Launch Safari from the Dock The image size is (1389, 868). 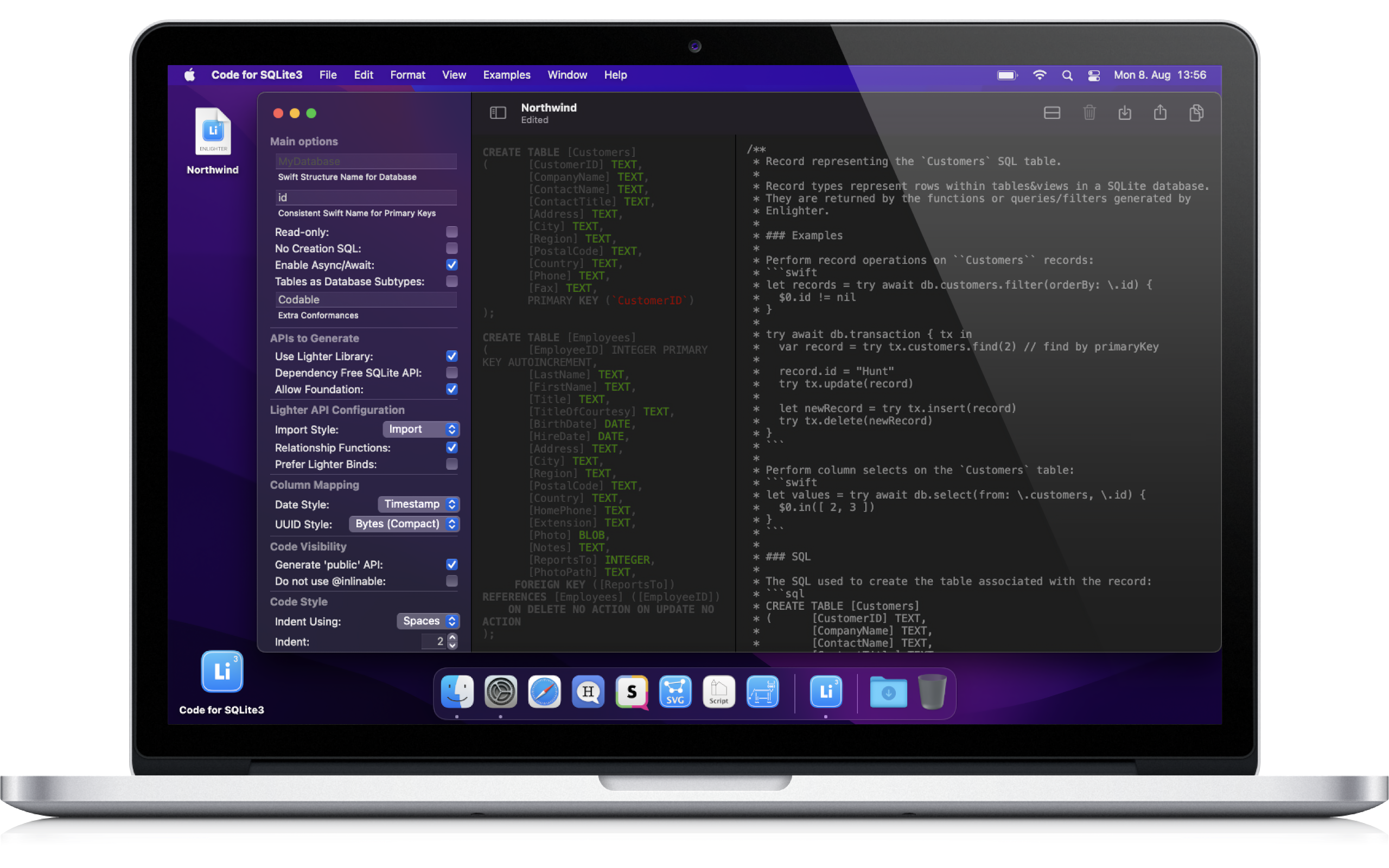point(544,692)
